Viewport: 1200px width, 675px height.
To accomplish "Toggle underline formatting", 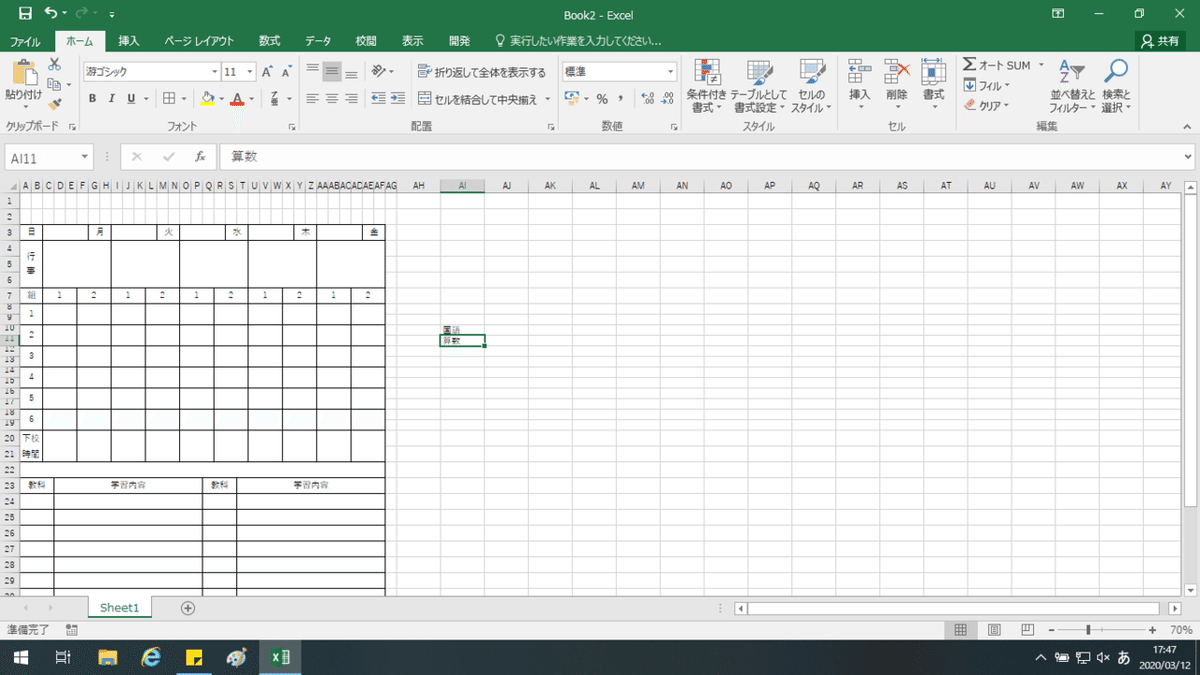I will point(131,98).
